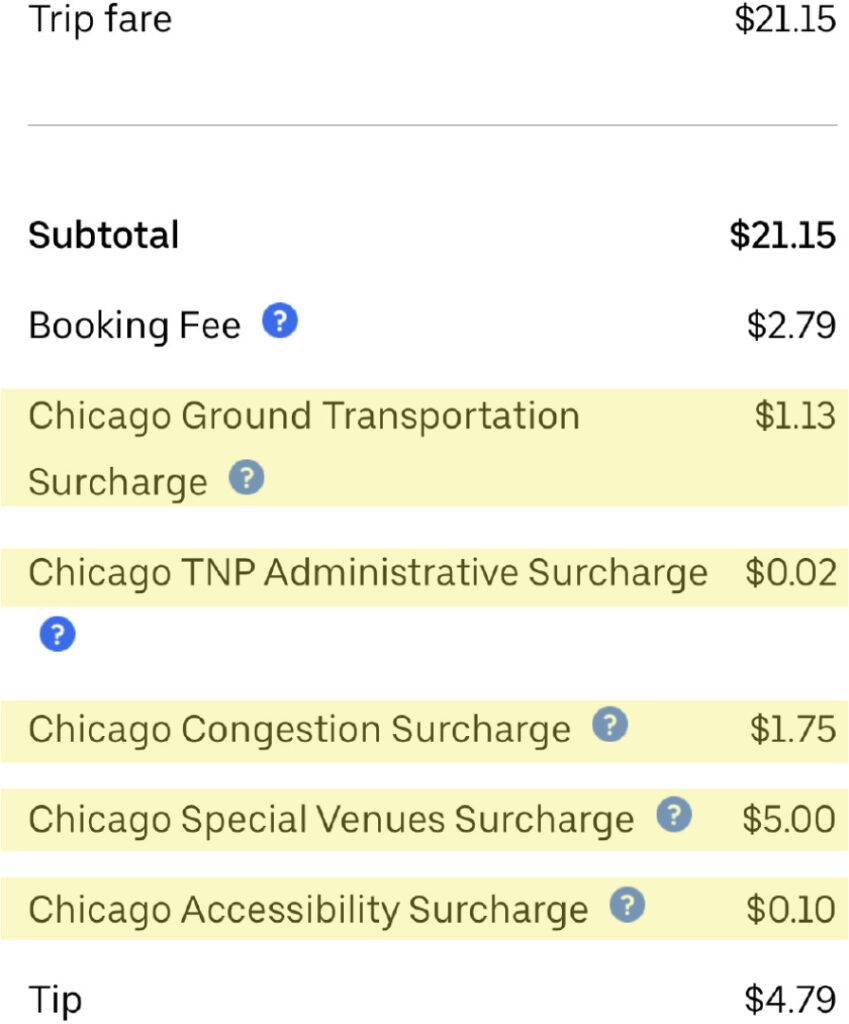Click the $4.79 tip amount
This screenshot has width=849, height=1024.
click(x=790, y=999)
